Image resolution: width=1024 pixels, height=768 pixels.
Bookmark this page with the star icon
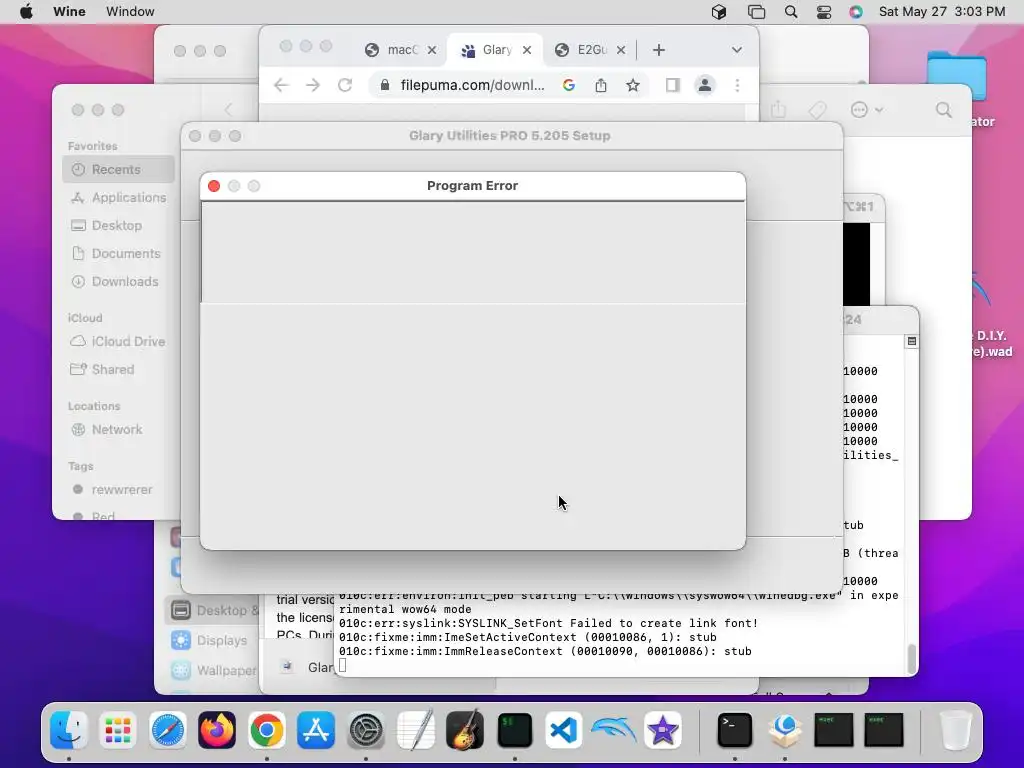pos(633,85)
